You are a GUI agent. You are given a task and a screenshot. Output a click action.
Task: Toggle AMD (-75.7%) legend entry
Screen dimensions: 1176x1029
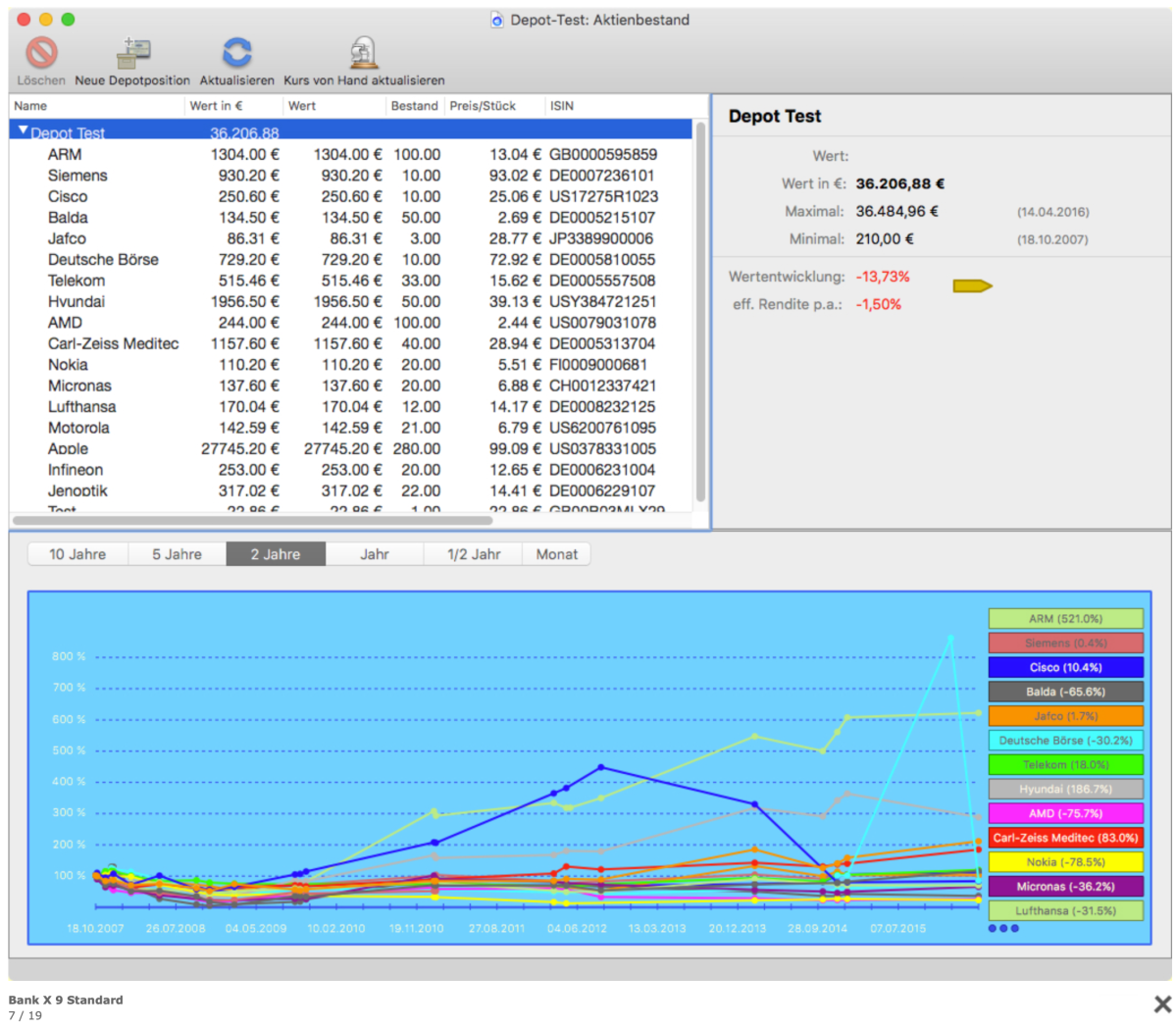click(1066, 814)
